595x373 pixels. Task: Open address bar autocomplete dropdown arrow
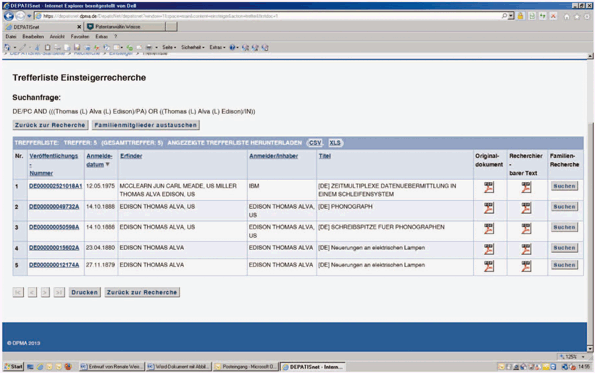pyautogui.click(x=511, y=16)
